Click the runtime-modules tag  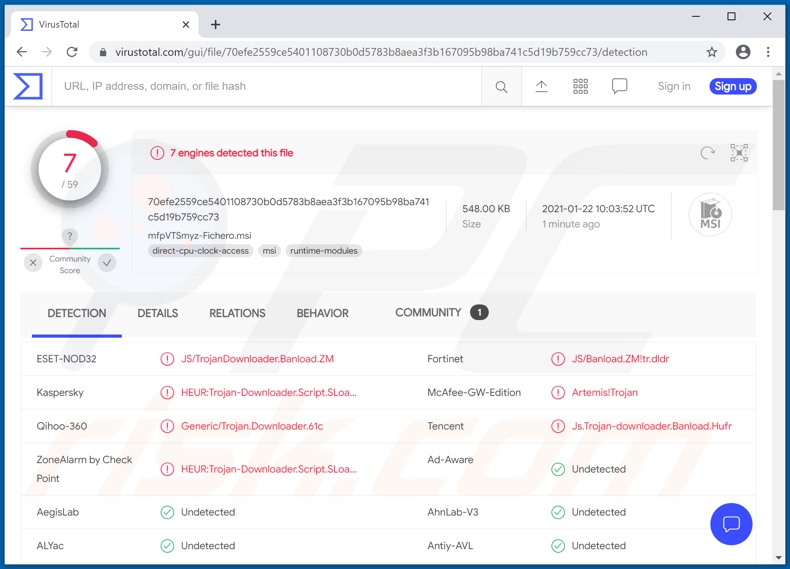324,251
